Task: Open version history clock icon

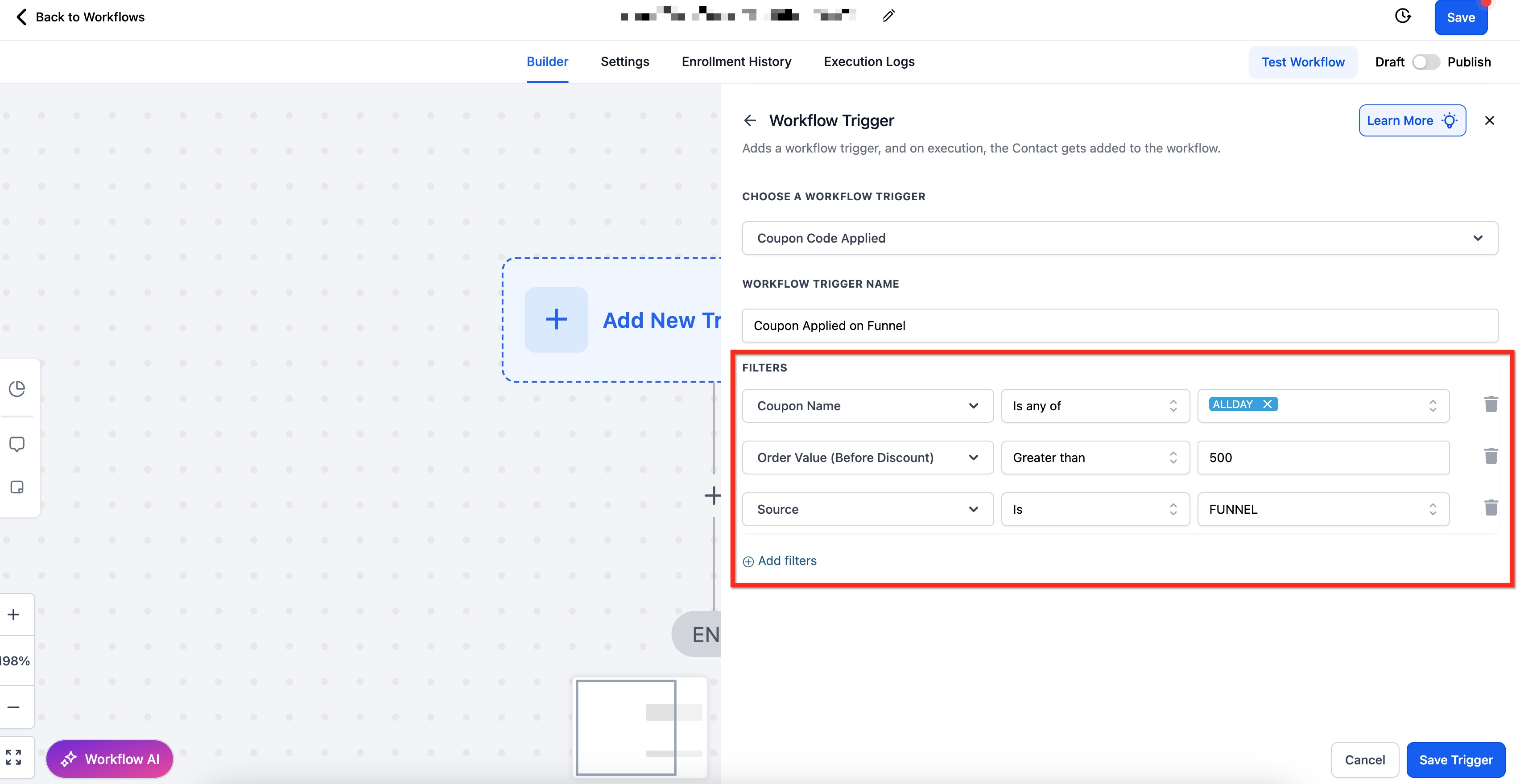Action: pyautogui.click(x=1403, y=16)
